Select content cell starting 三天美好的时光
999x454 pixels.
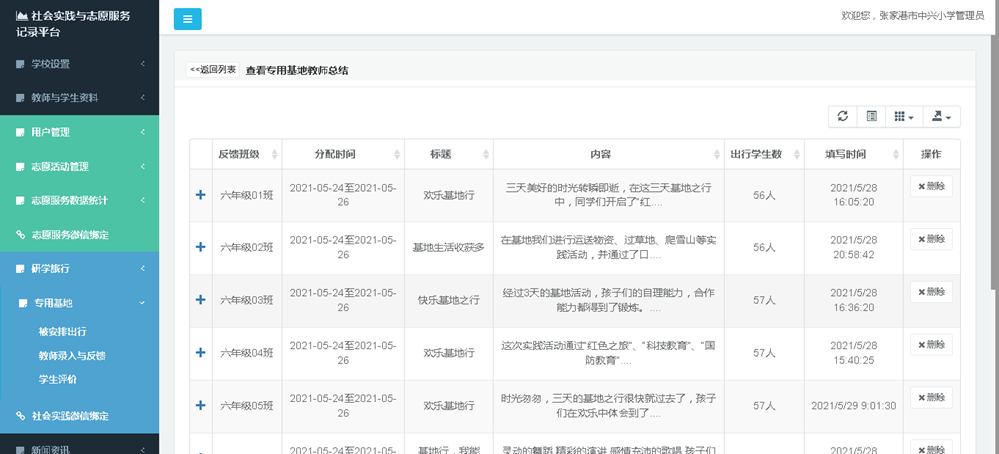tap(608, 195)
